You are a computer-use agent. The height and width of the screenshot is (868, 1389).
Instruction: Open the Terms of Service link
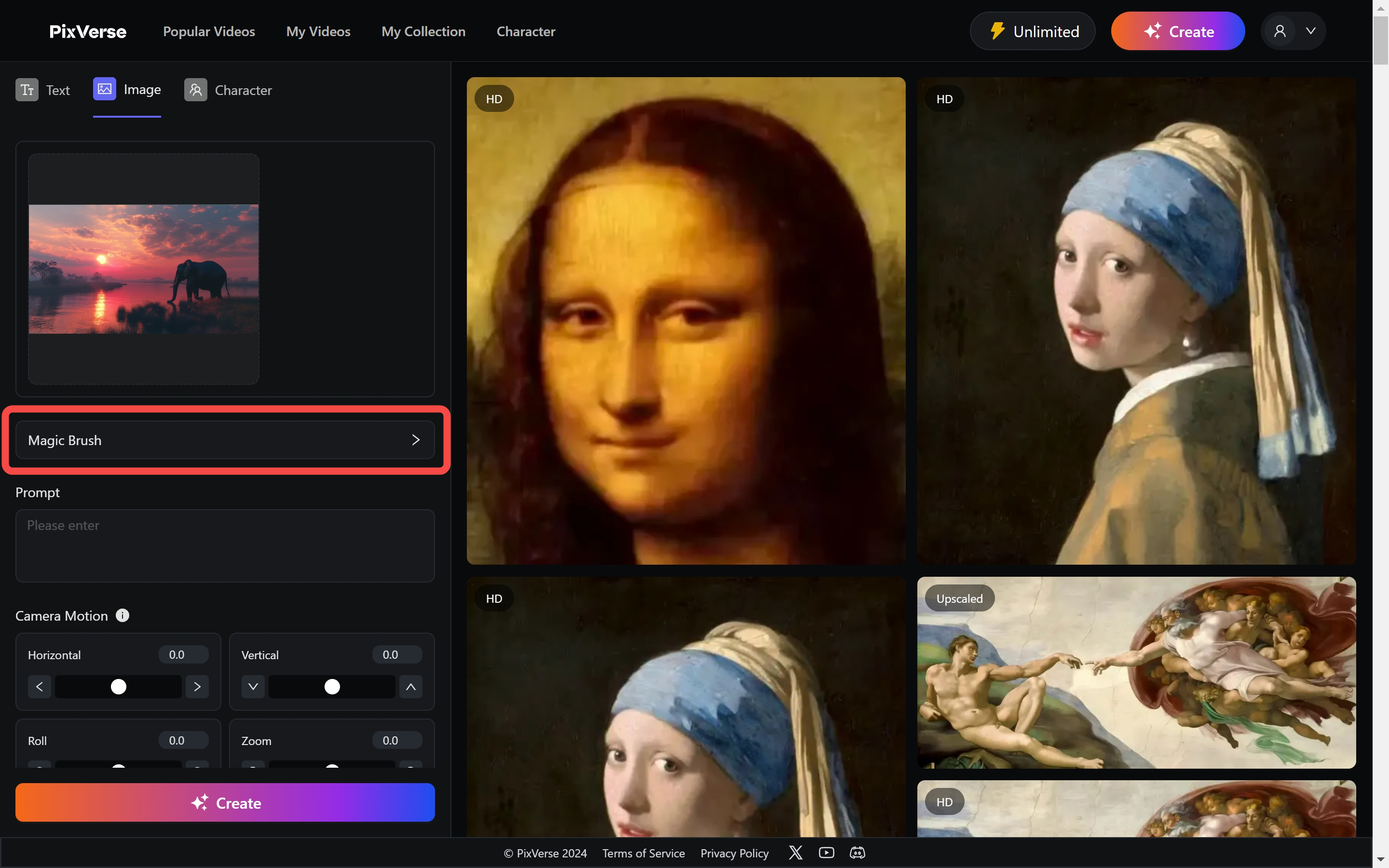(643, 853)
